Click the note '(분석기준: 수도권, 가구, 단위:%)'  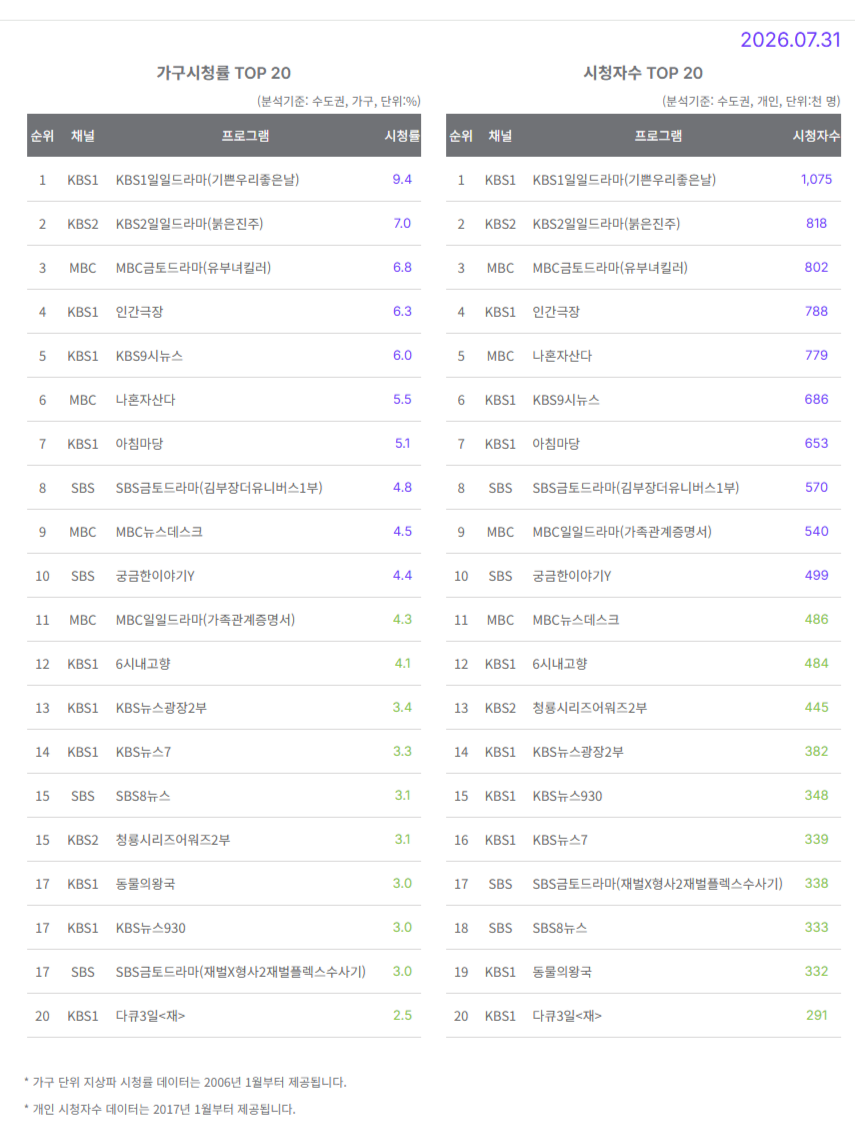(x=339, y=101)
